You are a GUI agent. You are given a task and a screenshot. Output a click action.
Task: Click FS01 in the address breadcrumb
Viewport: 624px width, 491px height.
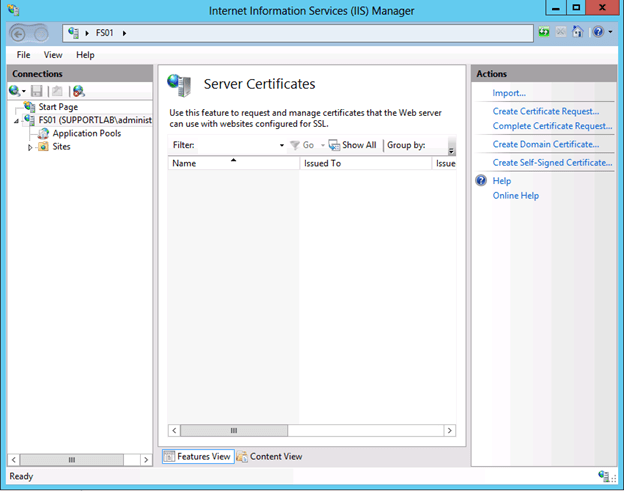pos(105,33)
